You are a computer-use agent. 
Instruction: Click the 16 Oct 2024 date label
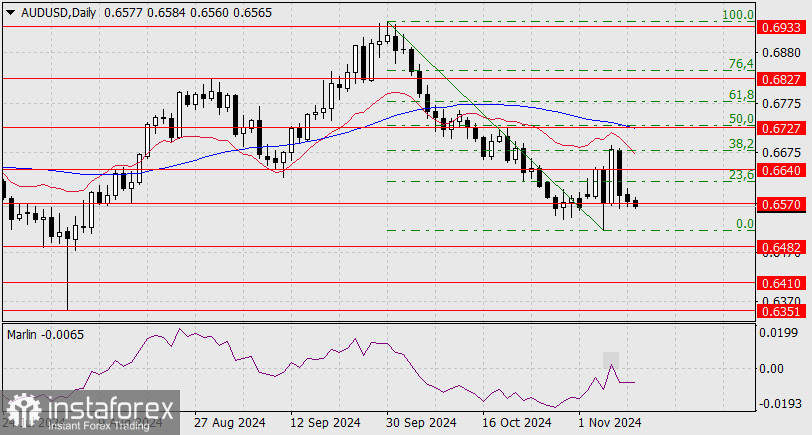click(x=516, y=423)
